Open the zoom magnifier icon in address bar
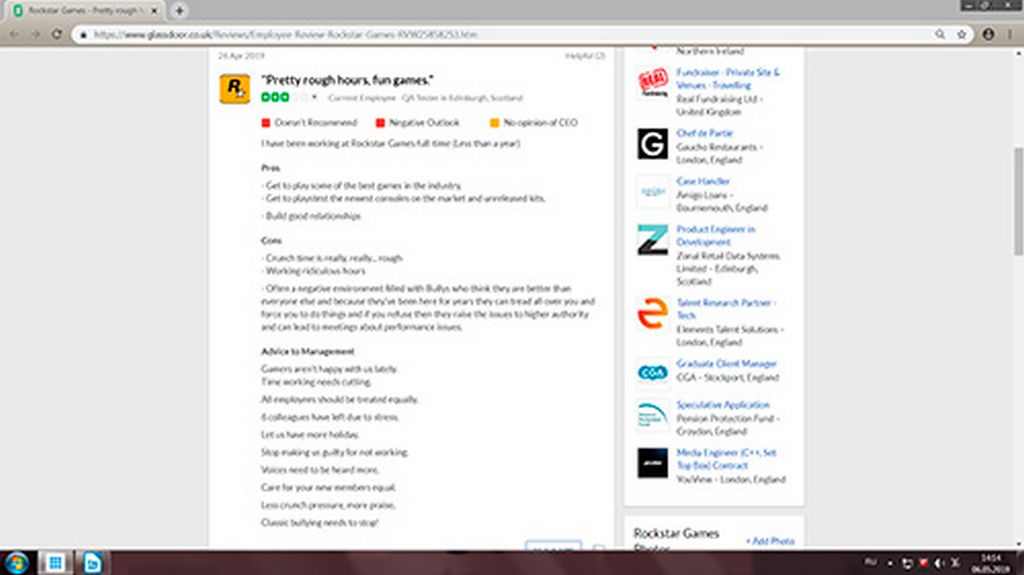 coord(940,34)
